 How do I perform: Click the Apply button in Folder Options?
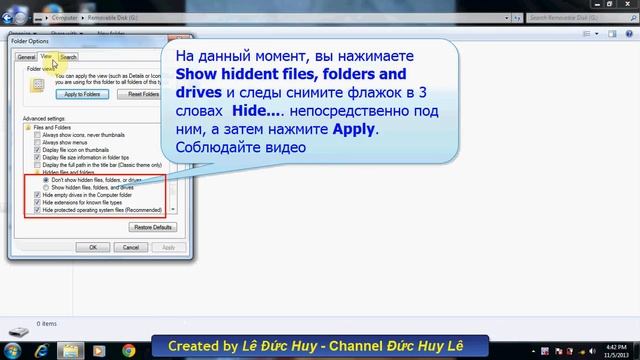point(169,247)
